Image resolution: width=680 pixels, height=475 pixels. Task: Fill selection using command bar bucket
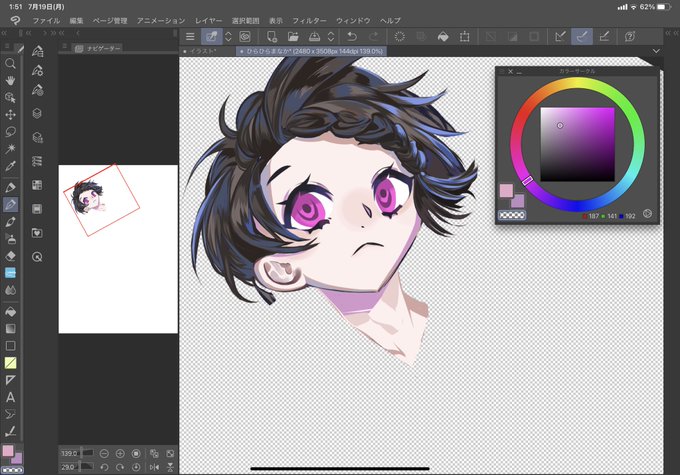tap(443, 37)
